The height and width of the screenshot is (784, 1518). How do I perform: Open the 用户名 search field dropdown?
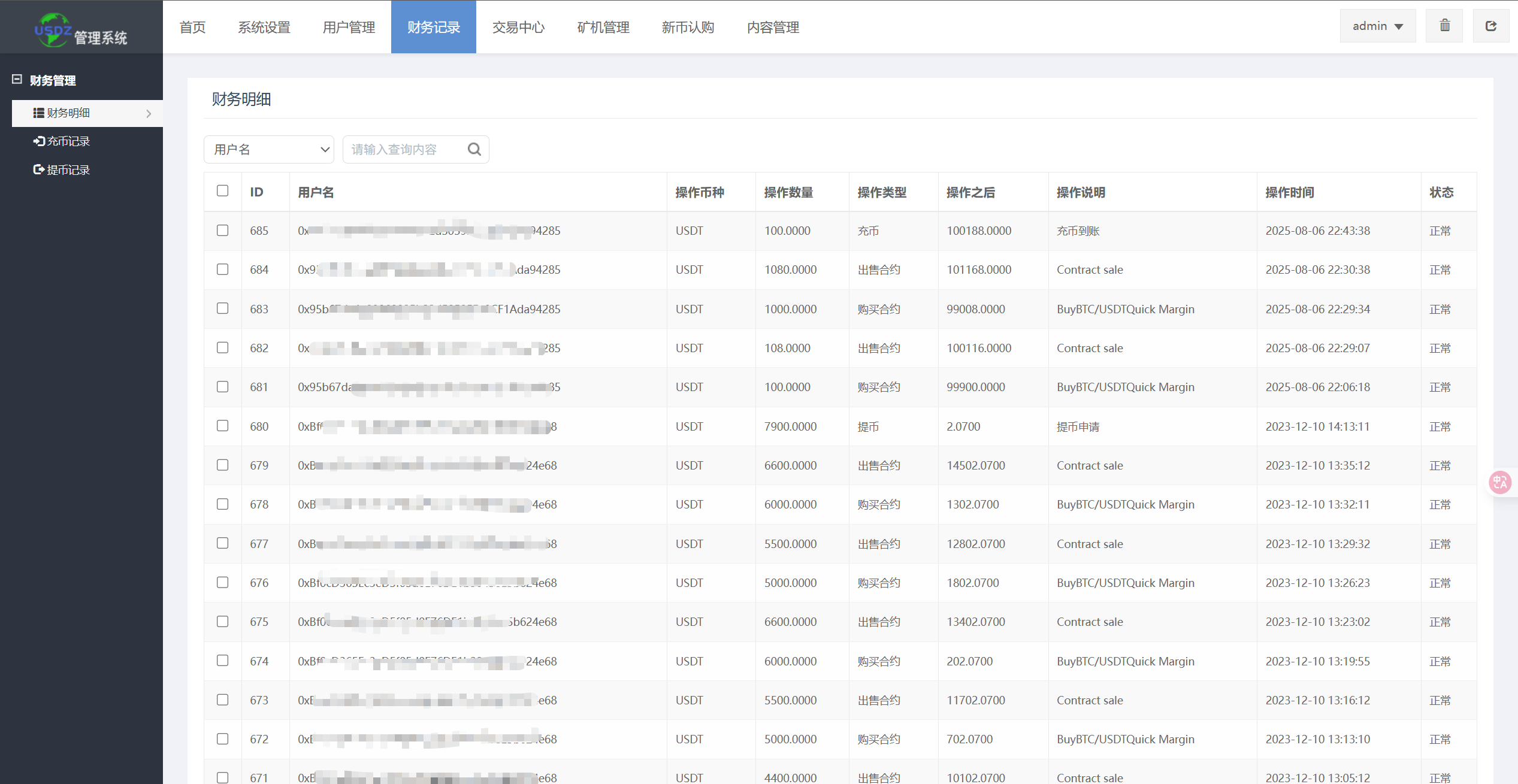pyautogui.click(x=269, y=149)
